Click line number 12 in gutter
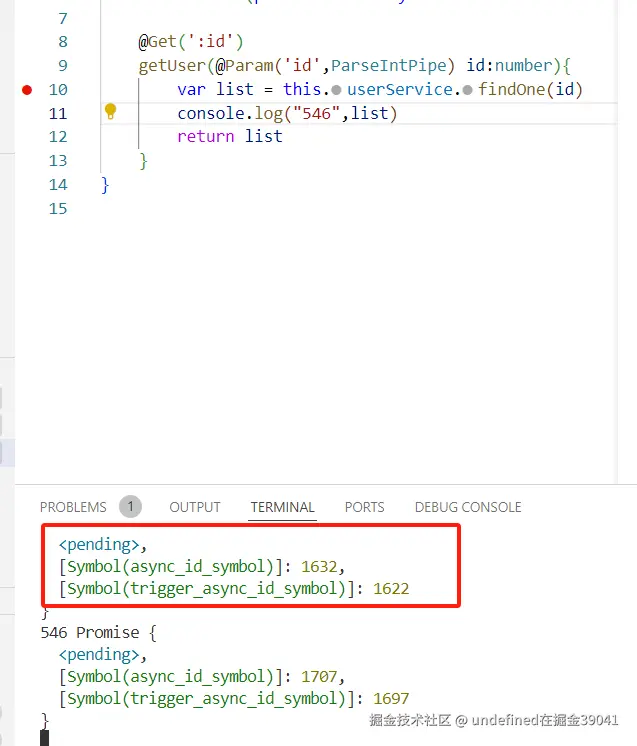The image size is (637, 746). tap(58, 137)
